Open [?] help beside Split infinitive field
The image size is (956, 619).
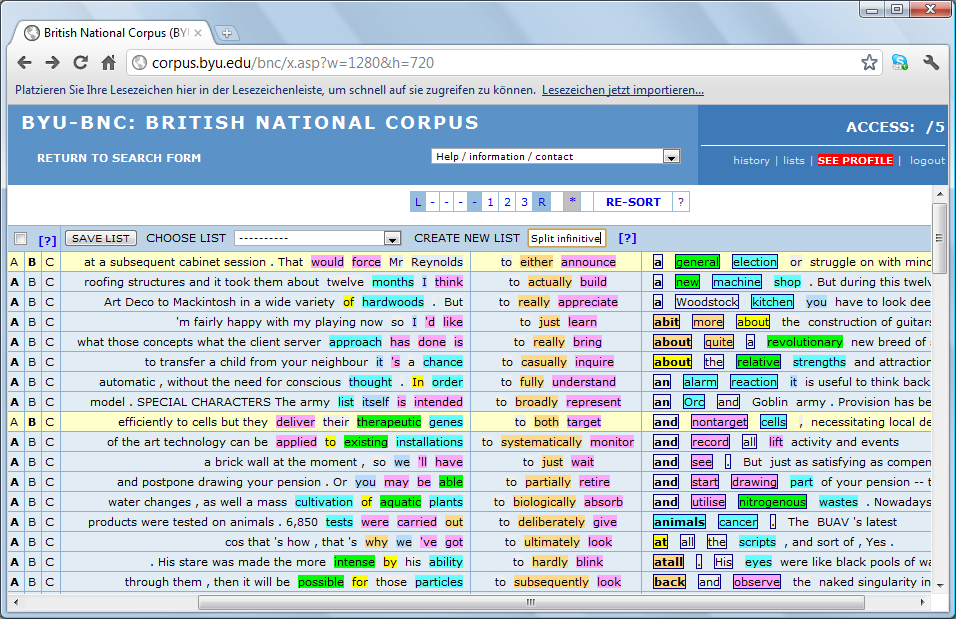coord(627,238)
